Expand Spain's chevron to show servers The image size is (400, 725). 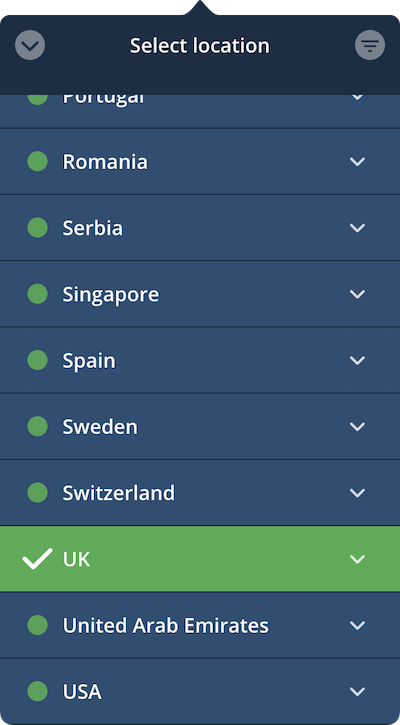[x=357, y=360]
